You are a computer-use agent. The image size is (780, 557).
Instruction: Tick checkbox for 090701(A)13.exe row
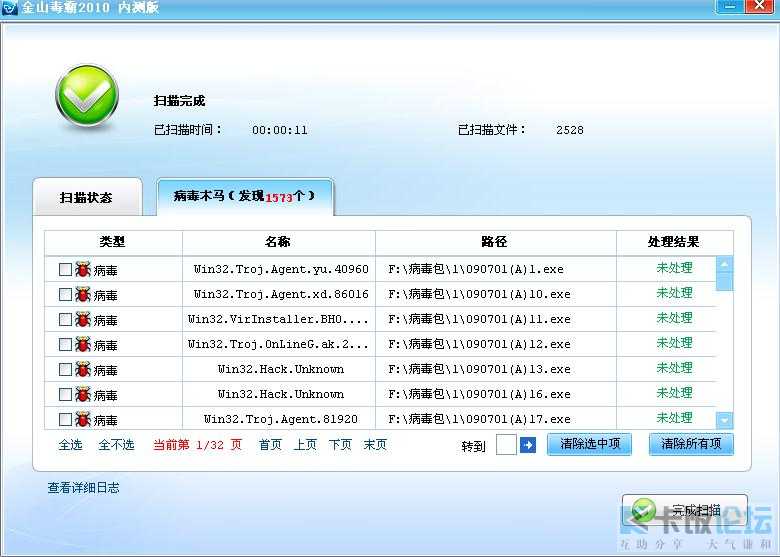point(65,370)
